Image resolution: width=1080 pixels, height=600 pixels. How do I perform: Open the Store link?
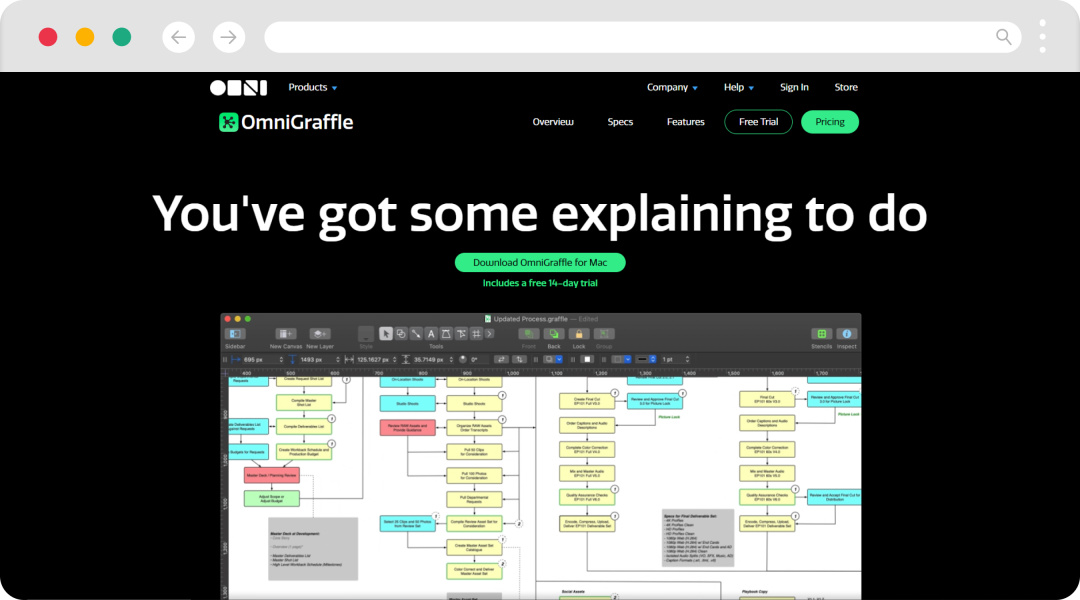coord(846,87)
